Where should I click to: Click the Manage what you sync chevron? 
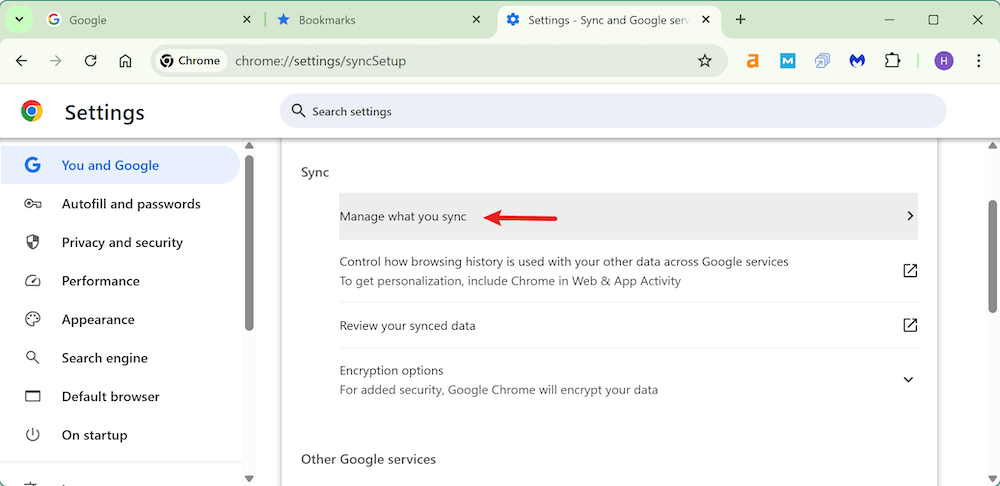910,216
